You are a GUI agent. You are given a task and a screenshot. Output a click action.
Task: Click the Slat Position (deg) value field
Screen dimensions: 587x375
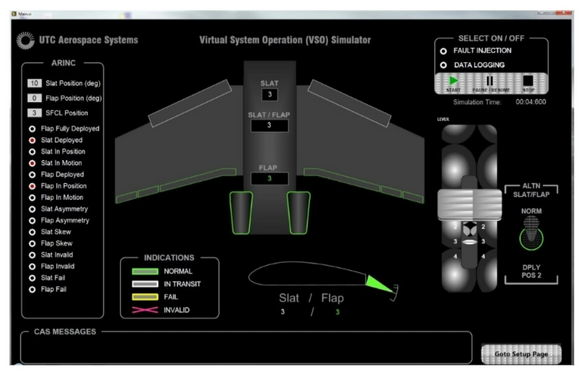[34, 83]
